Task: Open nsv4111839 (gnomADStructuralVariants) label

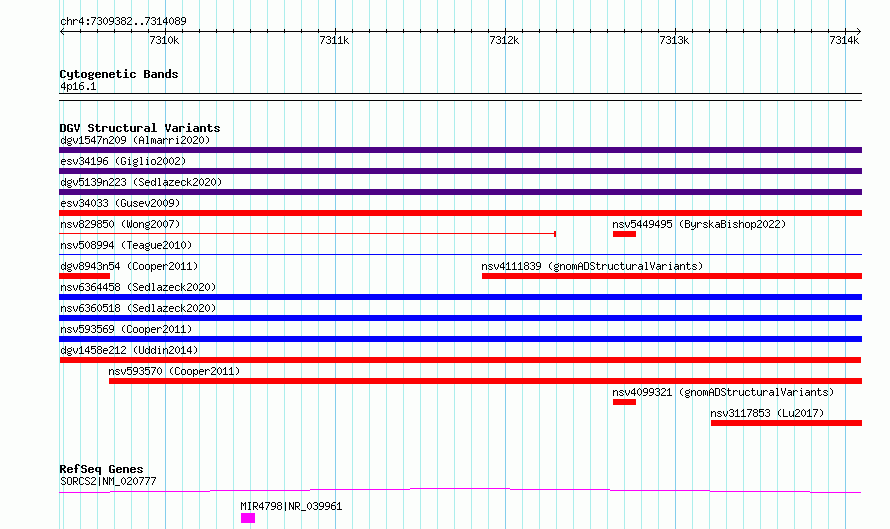Action: pyautogui.click(x=592, y=266)
